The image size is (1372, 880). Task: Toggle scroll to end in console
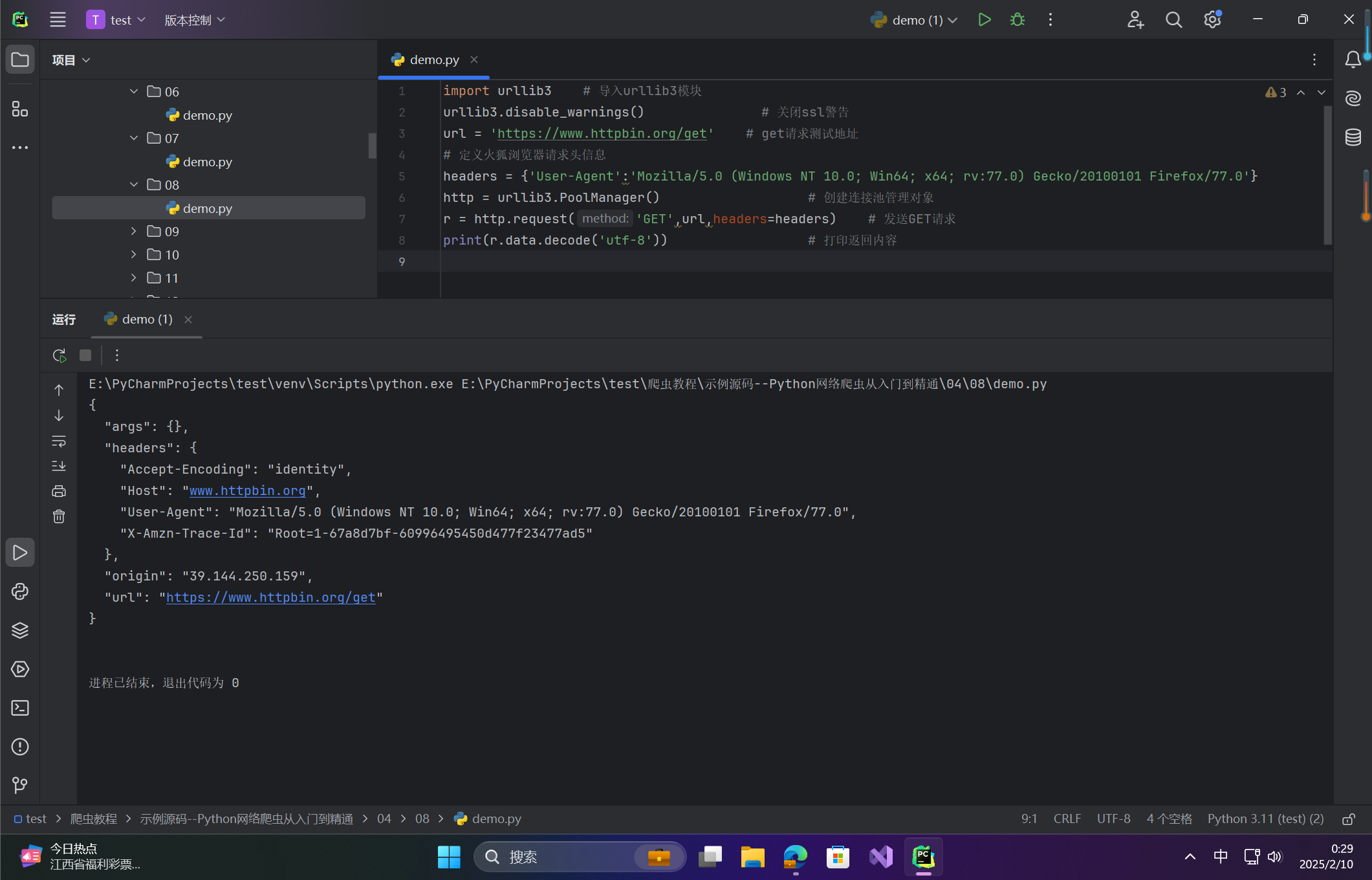(59, 466)
